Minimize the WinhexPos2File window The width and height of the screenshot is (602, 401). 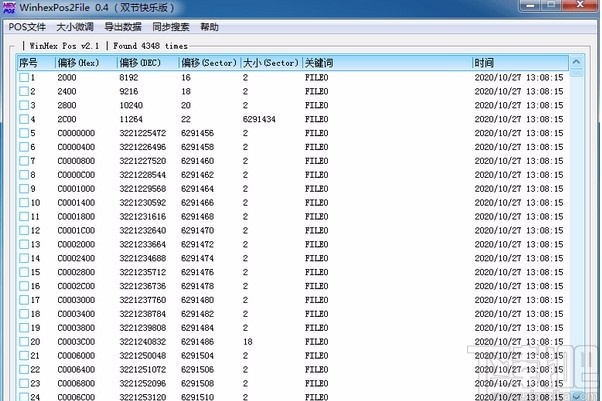[x=530, y=5]
